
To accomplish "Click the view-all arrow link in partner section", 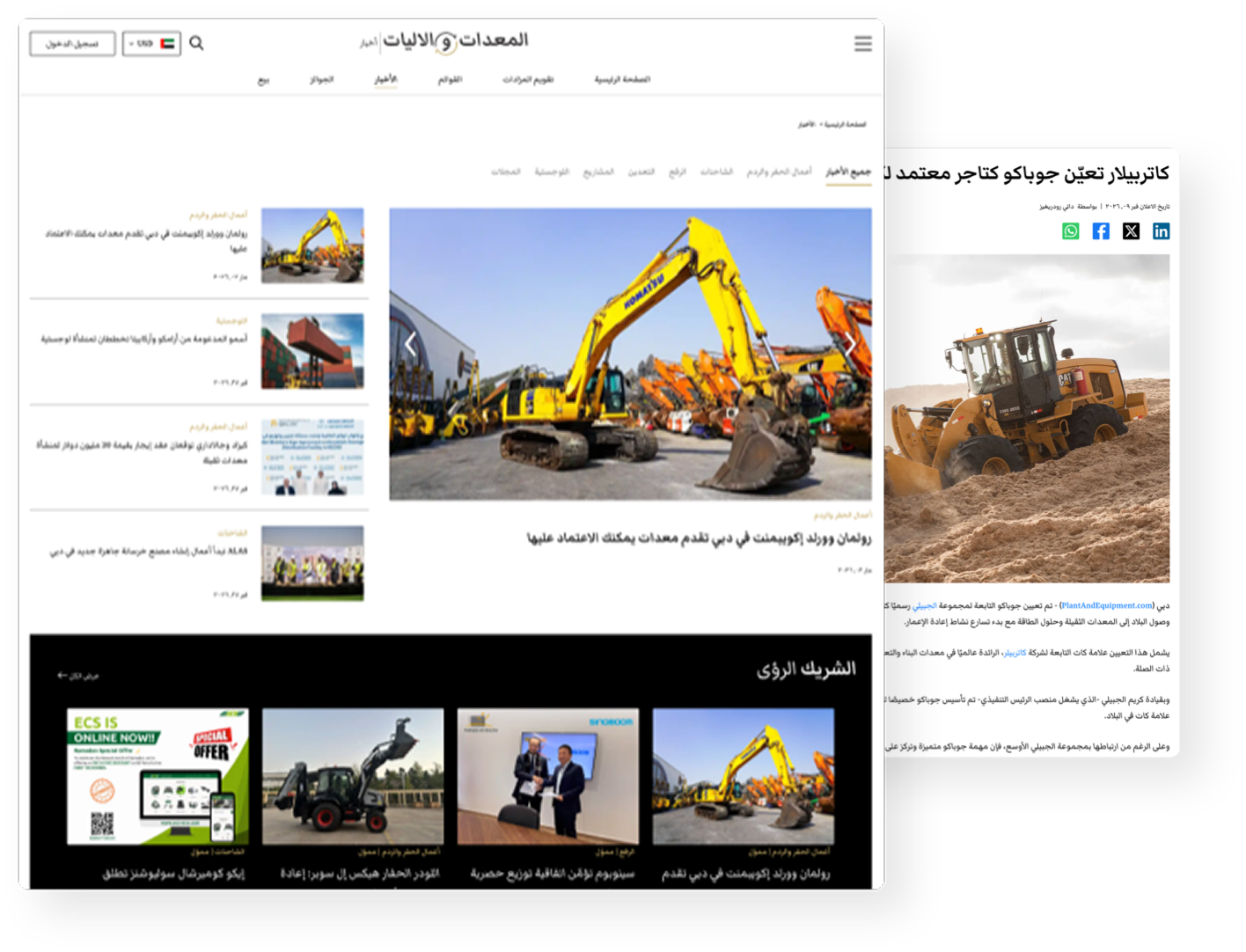I will coord(77,676).
